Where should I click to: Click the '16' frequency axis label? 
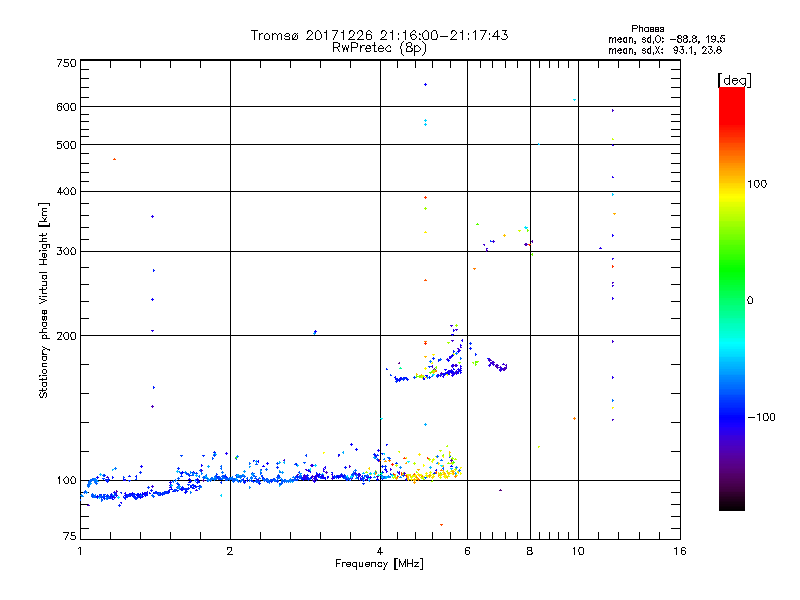point(680,551)
